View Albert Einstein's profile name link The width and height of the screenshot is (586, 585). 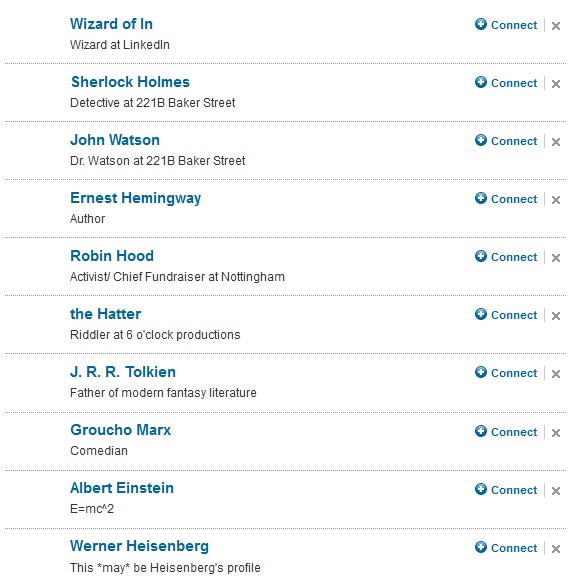122,488
